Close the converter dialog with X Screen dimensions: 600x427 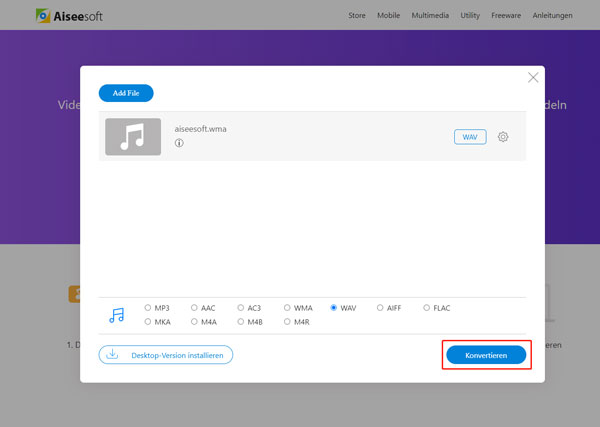[x=533, y=77]
